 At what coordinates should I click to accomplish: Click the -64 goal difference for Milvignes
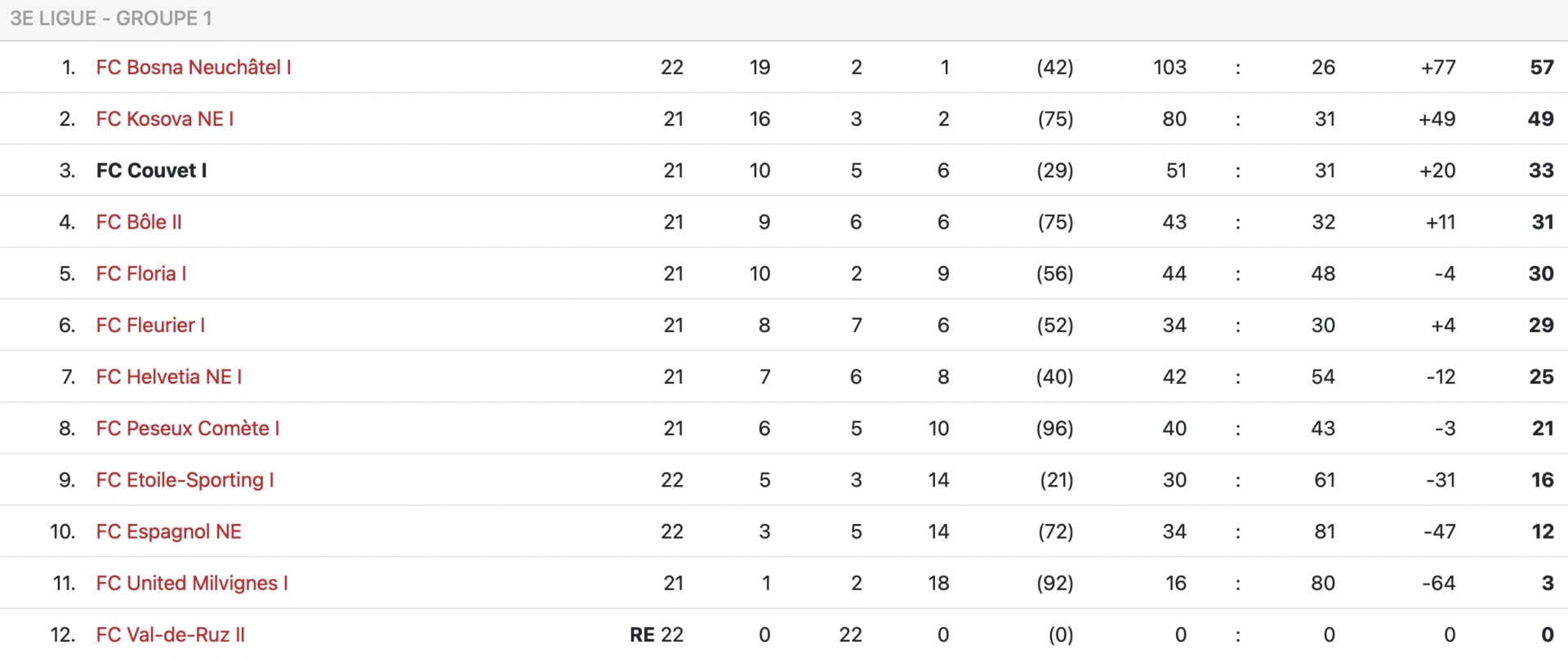click(x=1438, y=583)
